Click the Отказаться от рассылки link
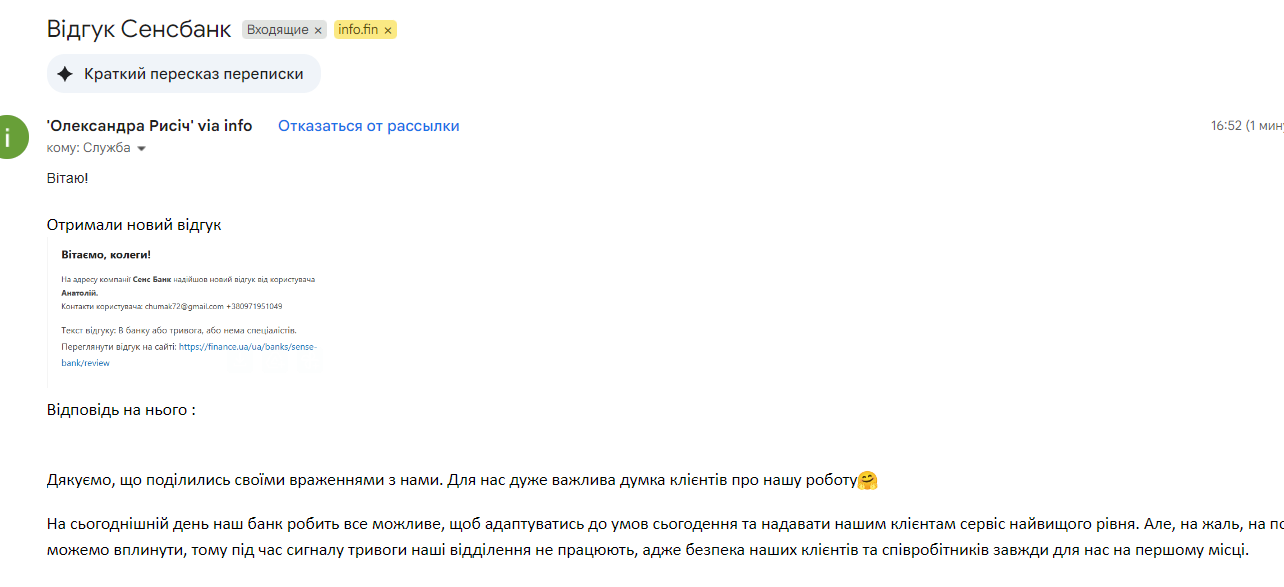Screen dimensions: 1284x587 click(369, 126)
